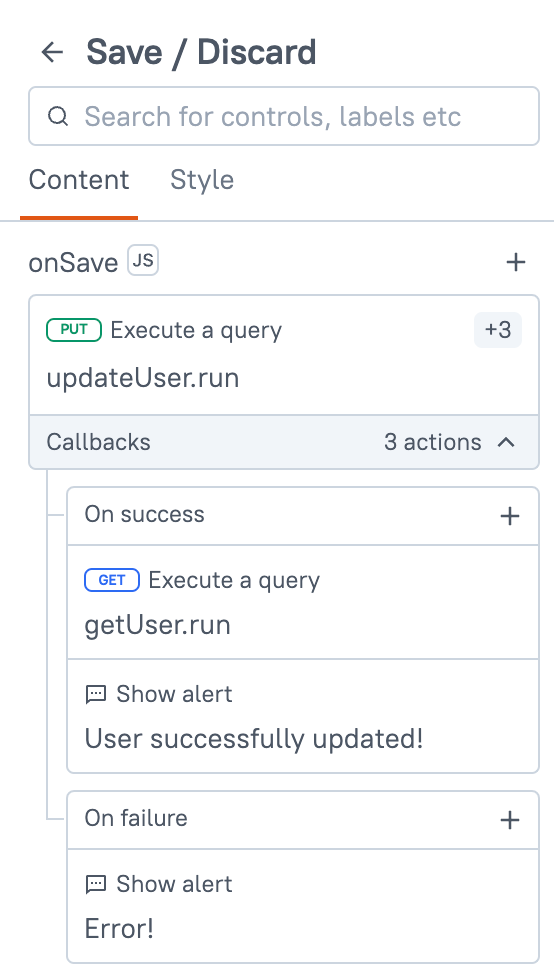Click the back arrow beside Save / Discard

click(53, 52)
